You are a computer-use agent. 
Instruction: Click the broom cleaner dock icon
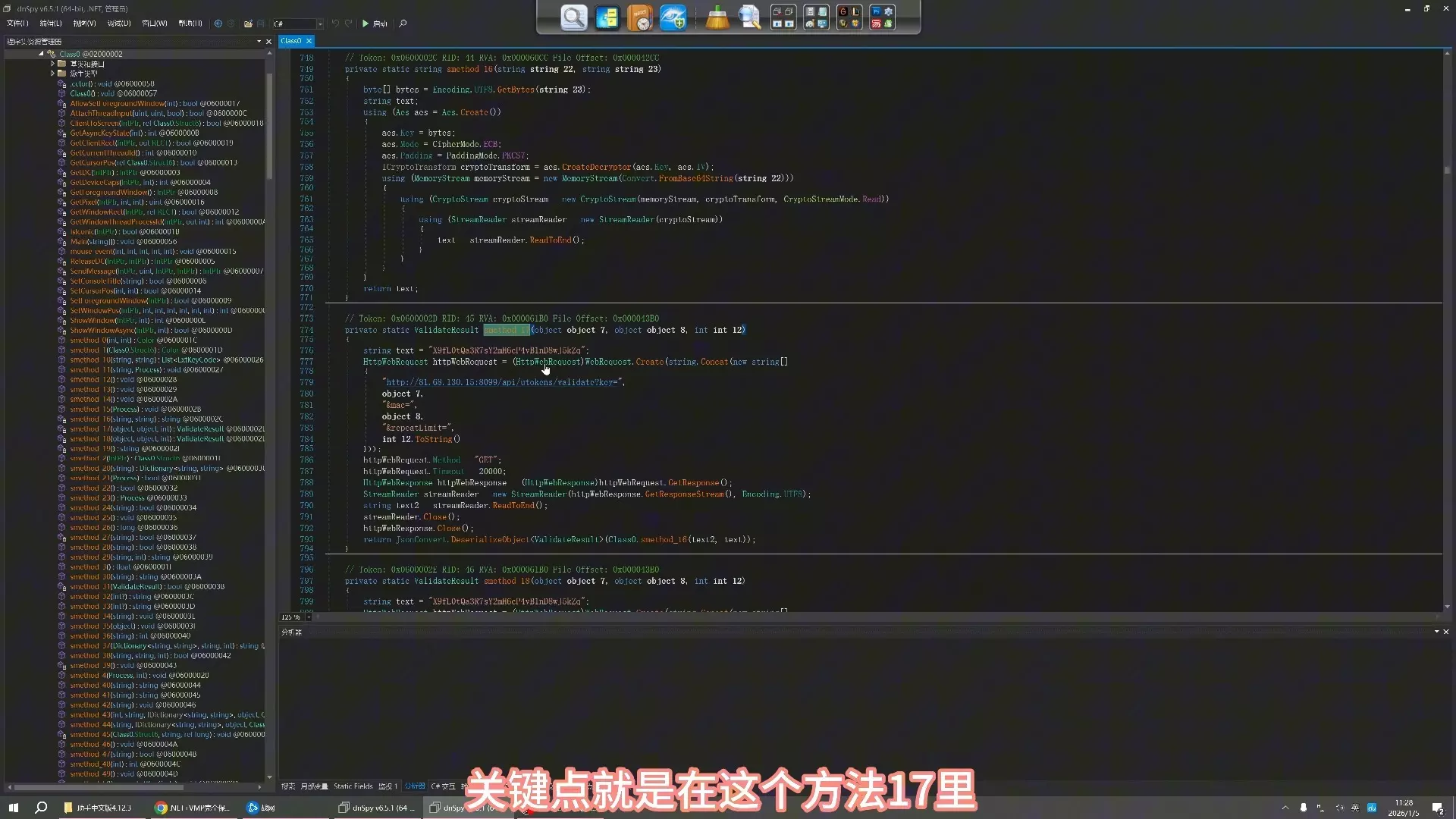[x=717, y=17]
